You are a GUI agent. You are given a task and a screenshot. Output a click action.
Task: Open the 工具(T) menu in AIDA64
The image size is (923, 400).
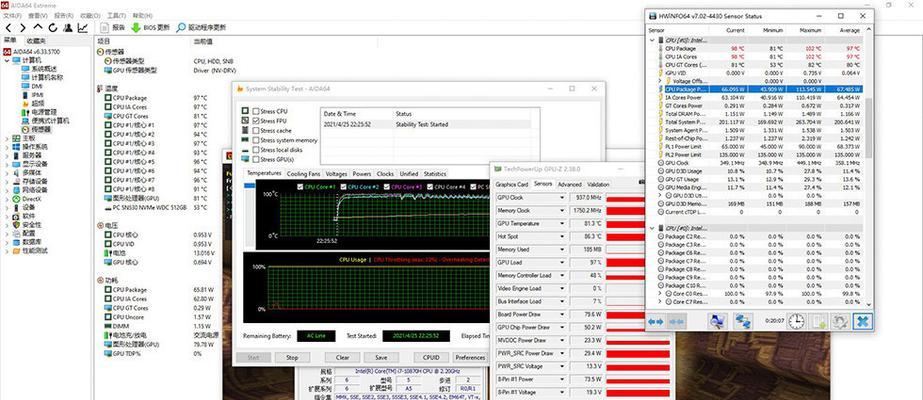click(117, 15)
